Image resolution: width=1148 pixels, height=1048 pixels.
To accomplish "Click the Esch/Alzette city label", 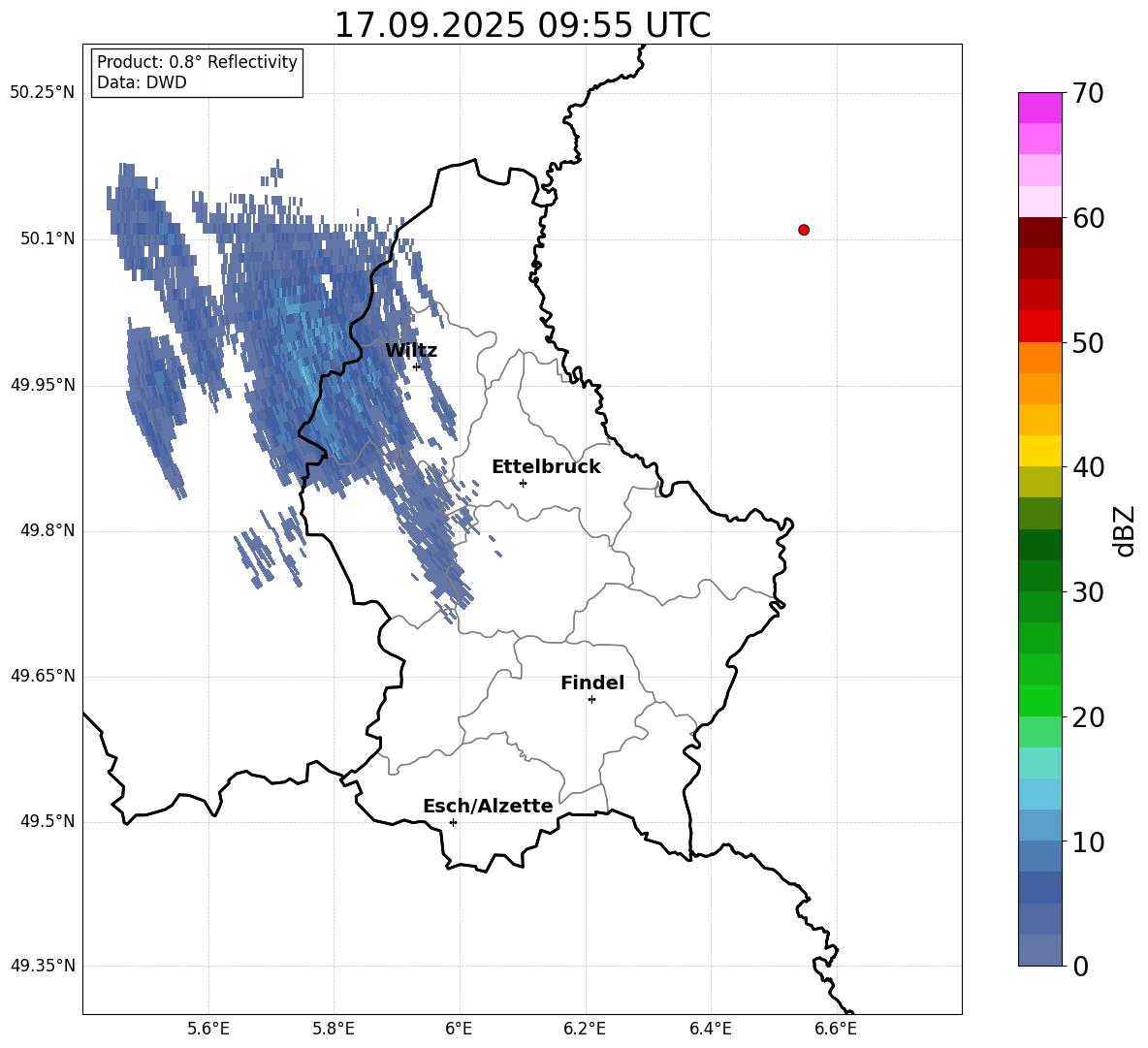I will point(488,807).
